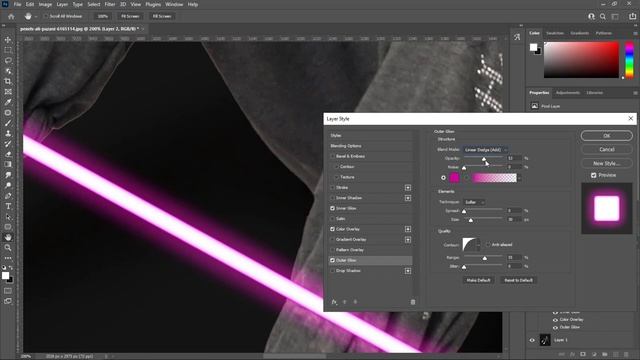Screen dimensions: 640x360
Task: Enable the Drop Shadow checkbox
Action: pos(332,271)
